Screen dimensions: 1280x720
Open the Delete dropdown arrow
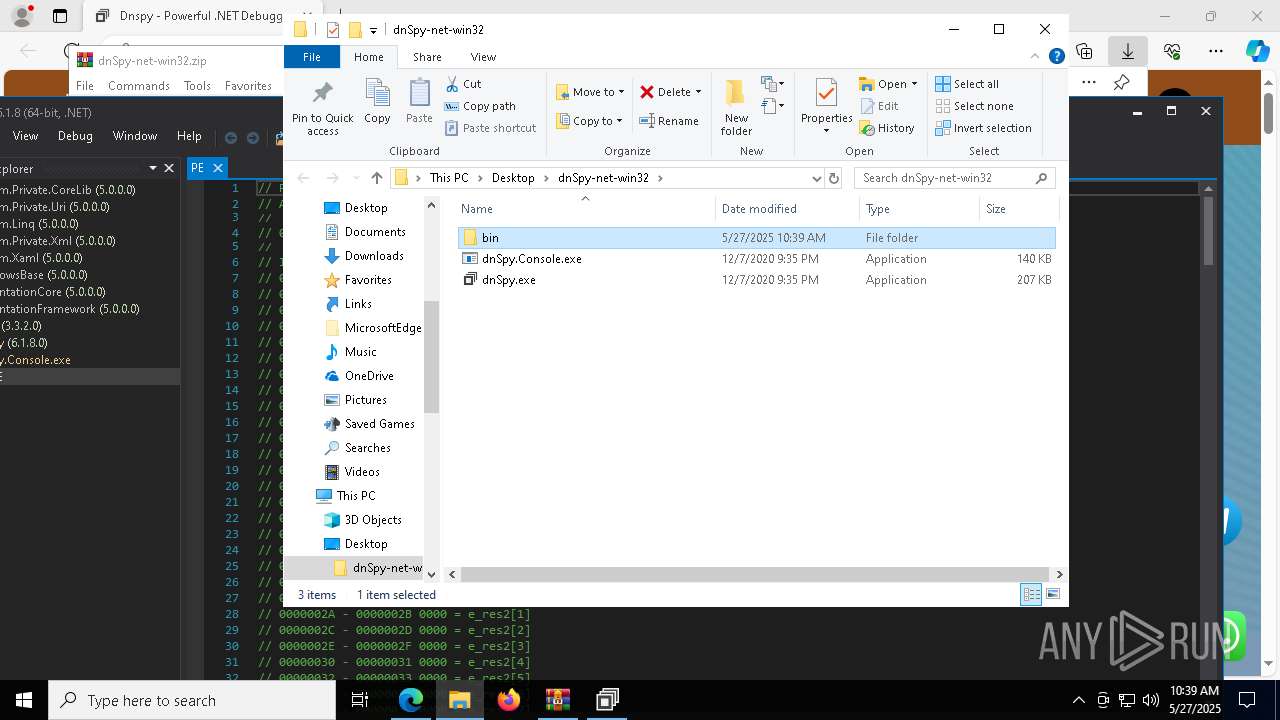click(698, 92)
